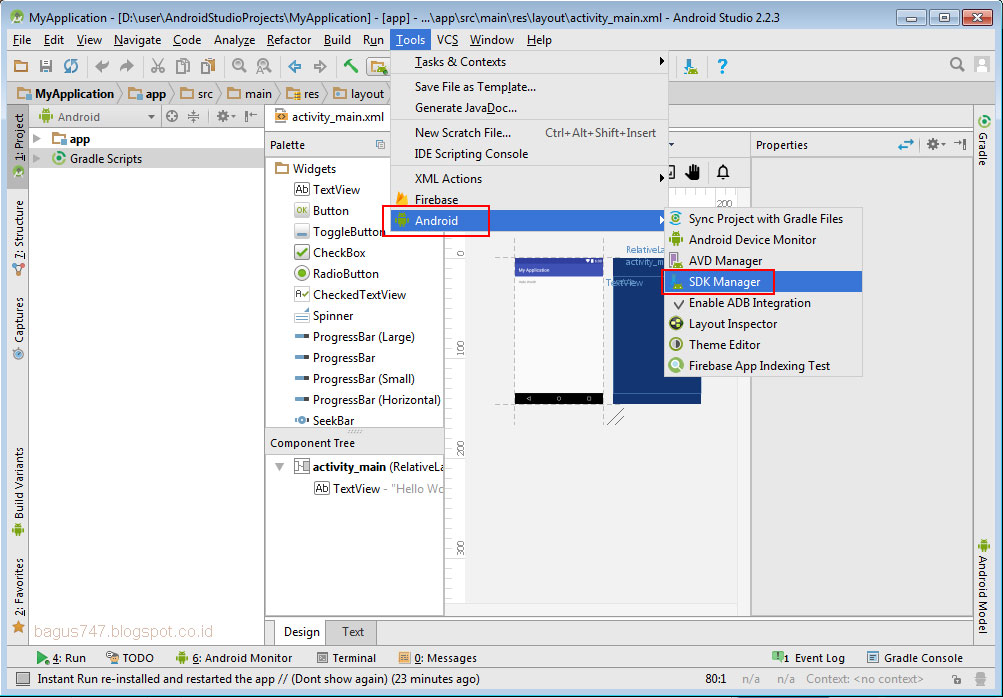Screen dimensions: 1003x698
Task: Click the Synchronize toolbar icon
Action: [x=71, y=66]
